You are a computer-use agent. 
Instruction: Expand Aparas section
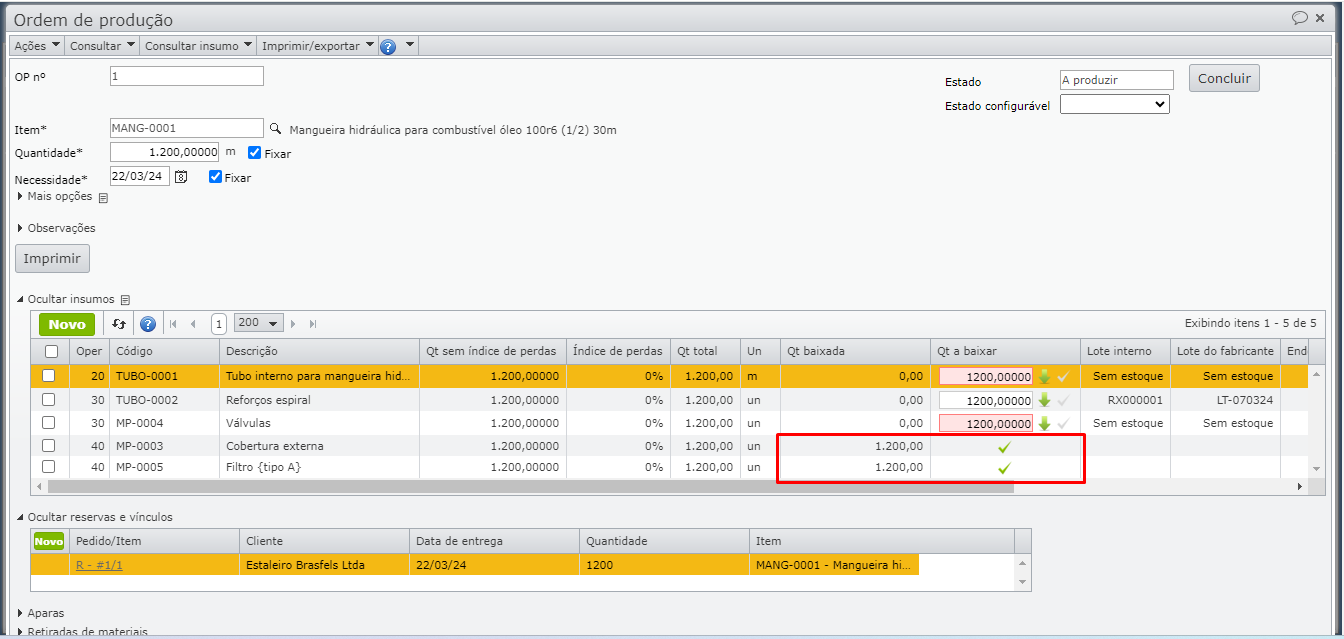(x=41, y=612)
